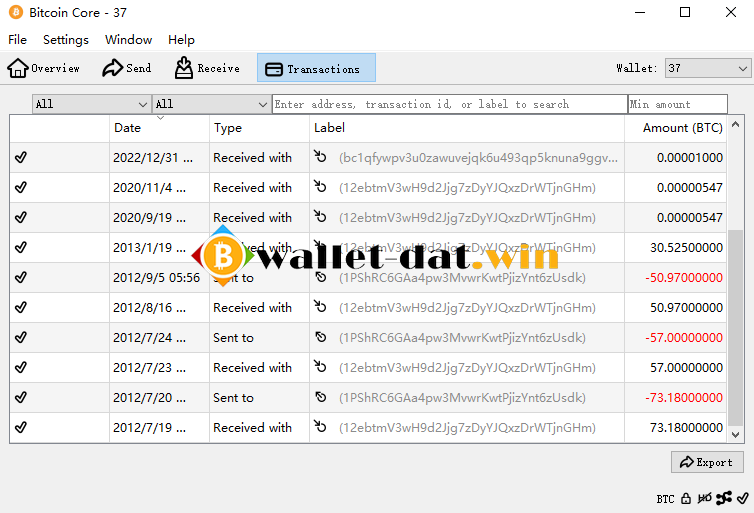Open the Help menu

(181, 40)
